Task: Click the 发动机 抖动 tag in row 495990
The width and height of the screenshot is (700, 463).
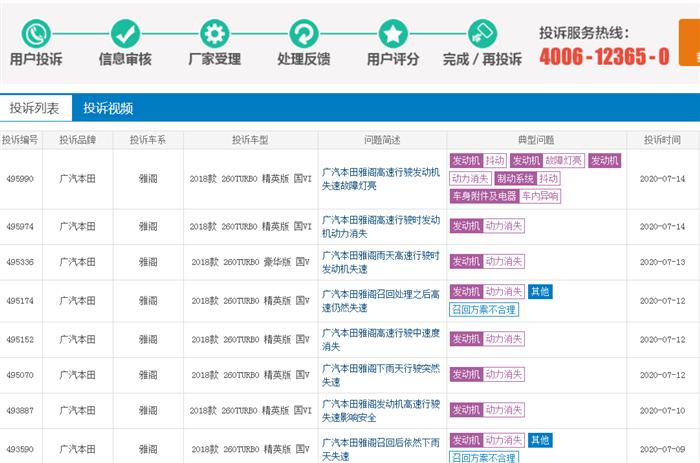Action: click(x=478, y=161)
